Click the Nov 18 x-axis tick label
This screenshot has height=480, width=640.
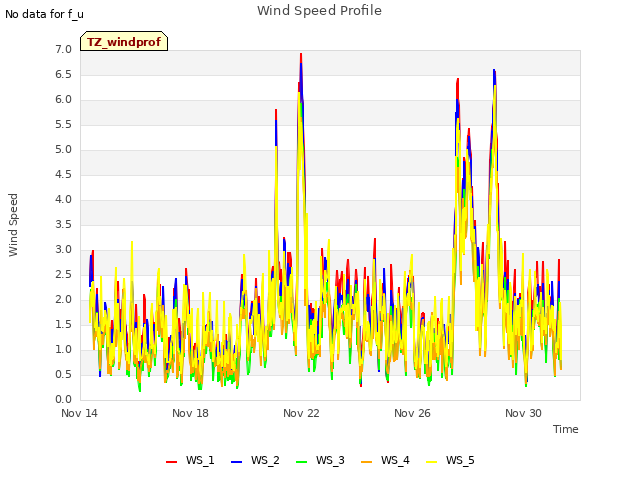tap(190, 413)
